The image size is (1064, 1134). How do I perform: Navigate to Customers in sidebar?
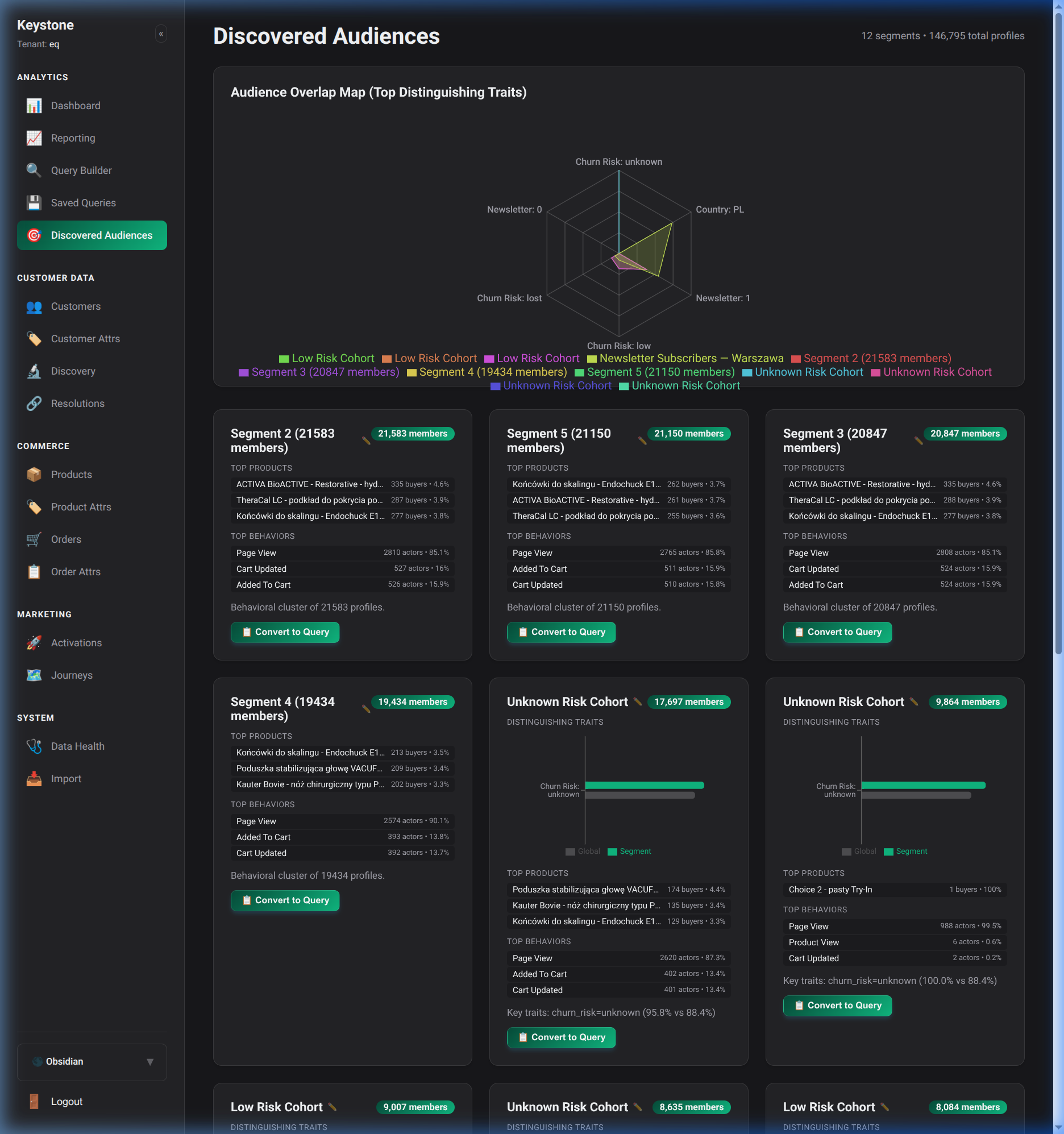coord(75,306)
